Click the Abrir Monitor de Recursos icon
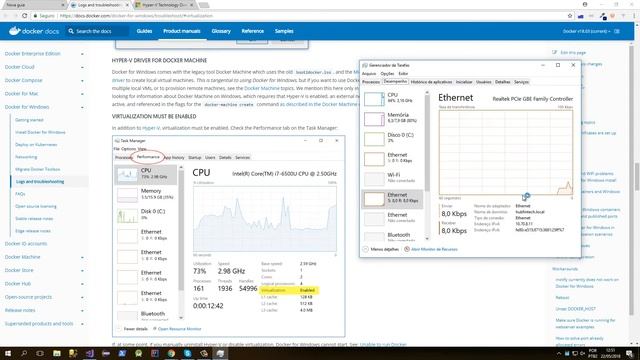The height and width of the screenshot is (360, 640). pyautogui.click(x=407, y=249)
